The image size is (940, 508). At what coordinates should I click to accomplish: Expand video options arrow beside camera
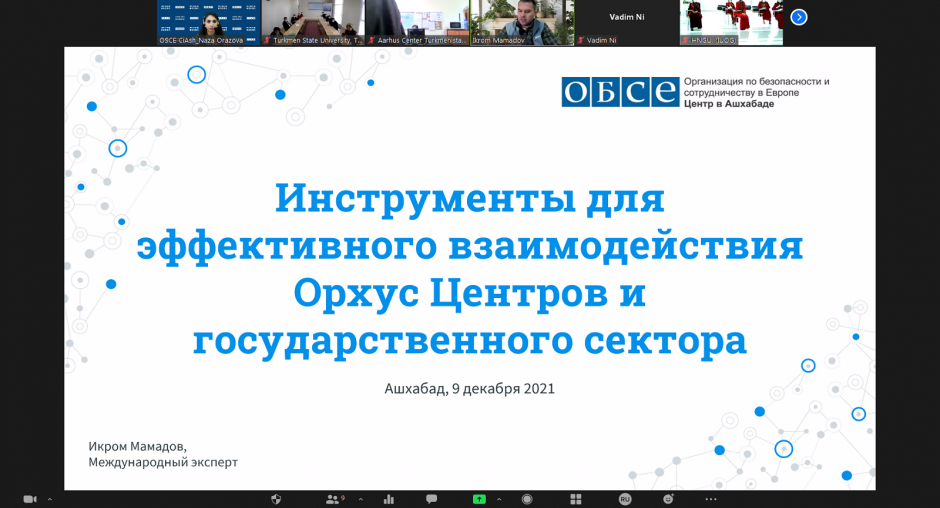49,499
